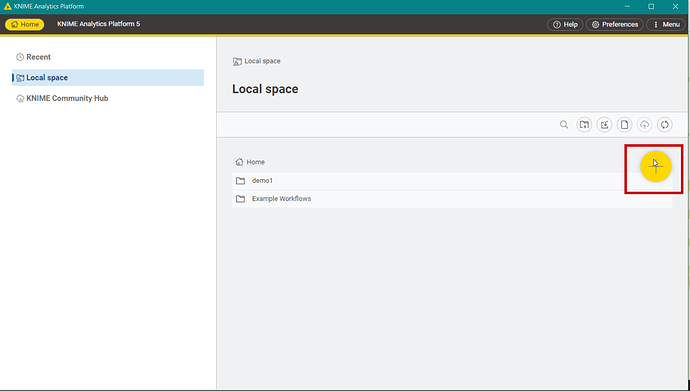Maximize the KNIME window
Screen dimensions: 690x391
click(651, 6)
